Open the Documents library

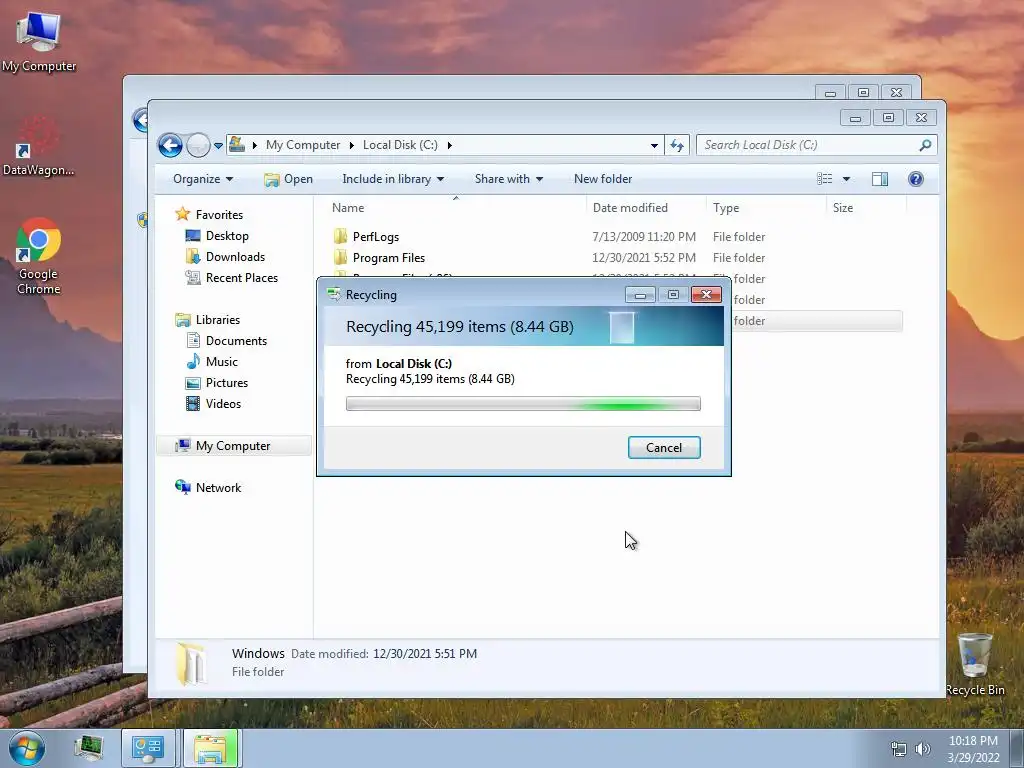pyautogui.click(x=236, y=340)
